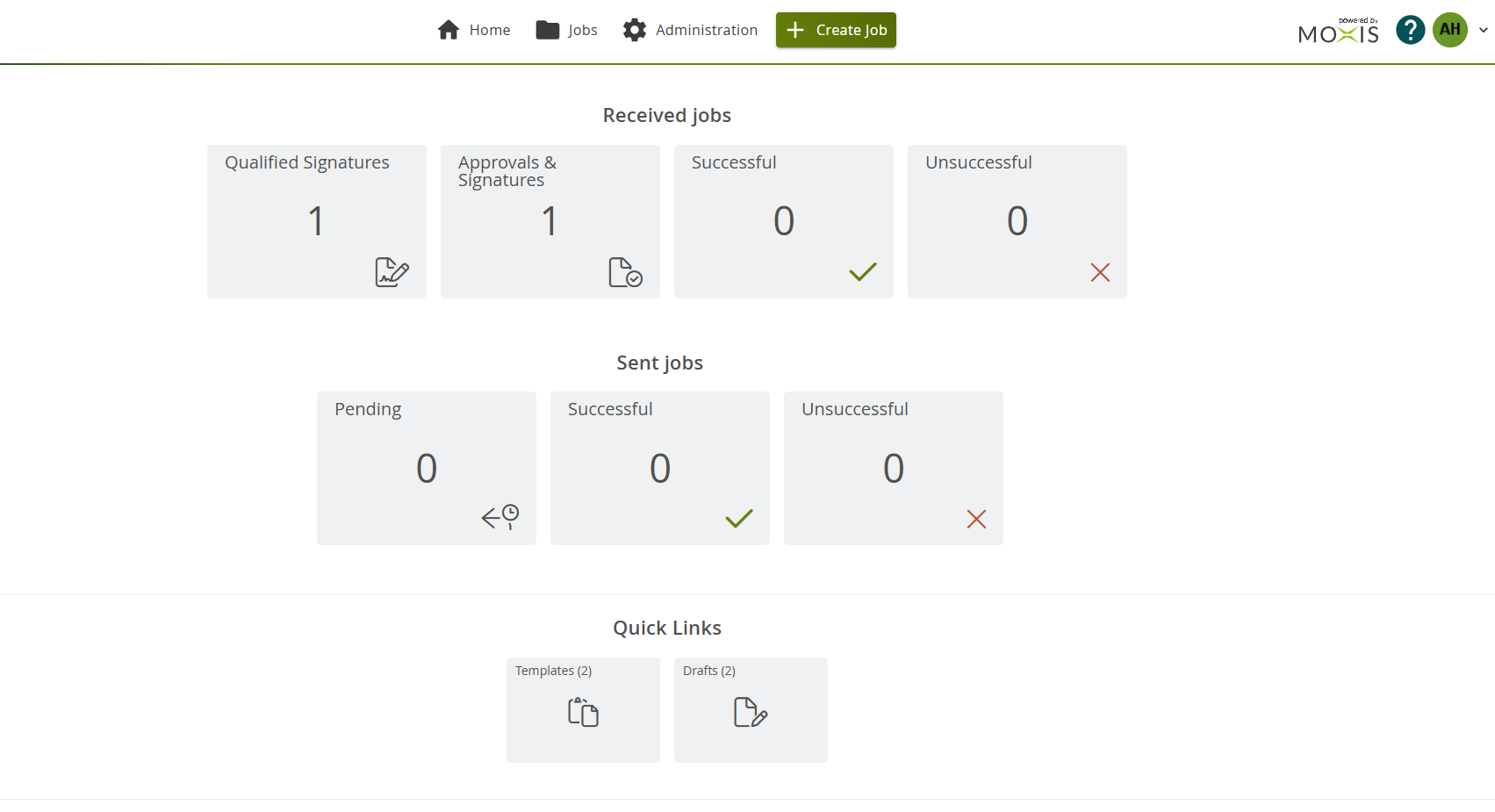This screenshot has width=1495, height=812.
Task: Click the green checkmark in Received Successful tile
Action: pos(862,272)
